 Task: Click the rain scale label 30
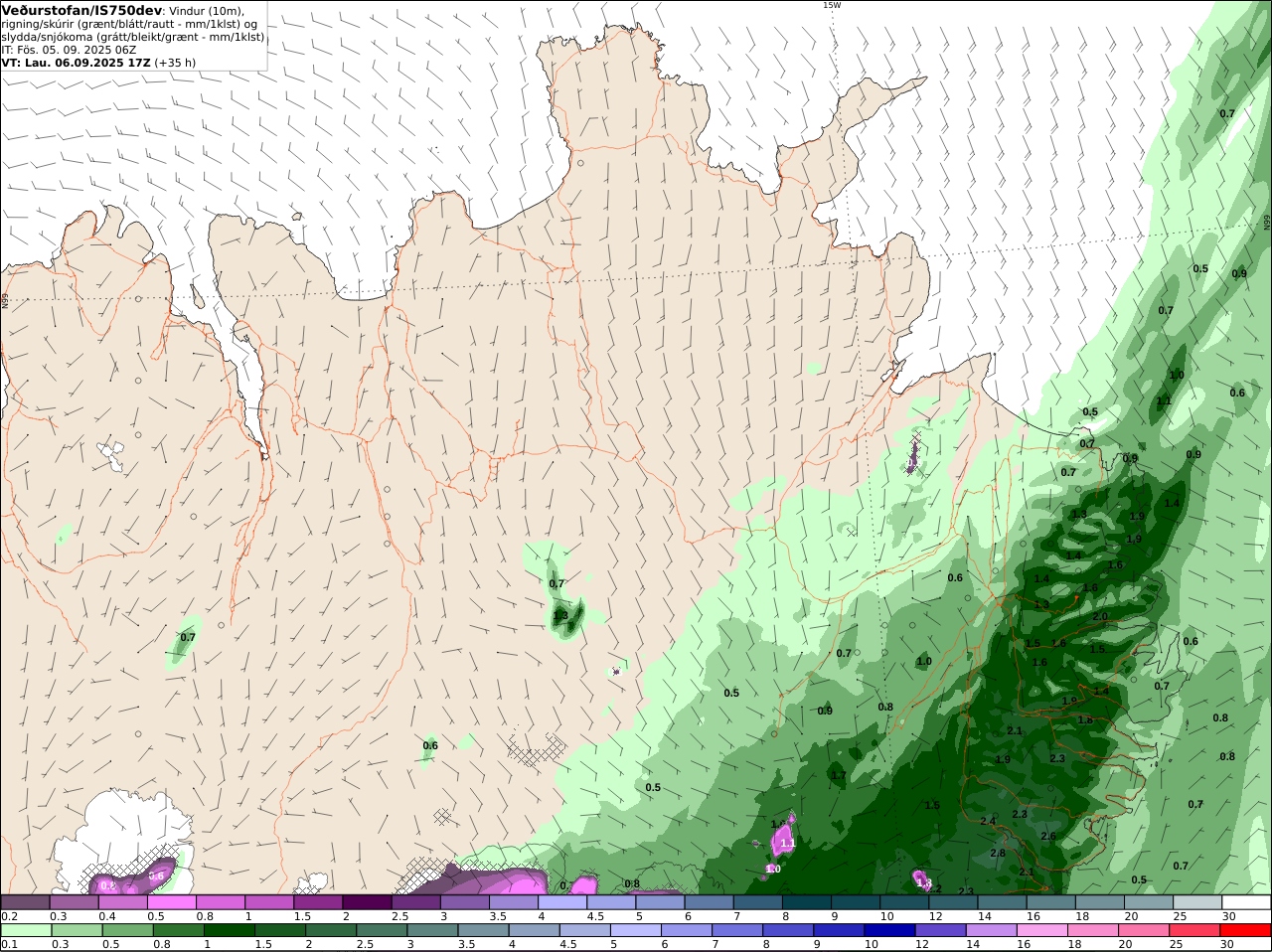[x=1227, y=945]
